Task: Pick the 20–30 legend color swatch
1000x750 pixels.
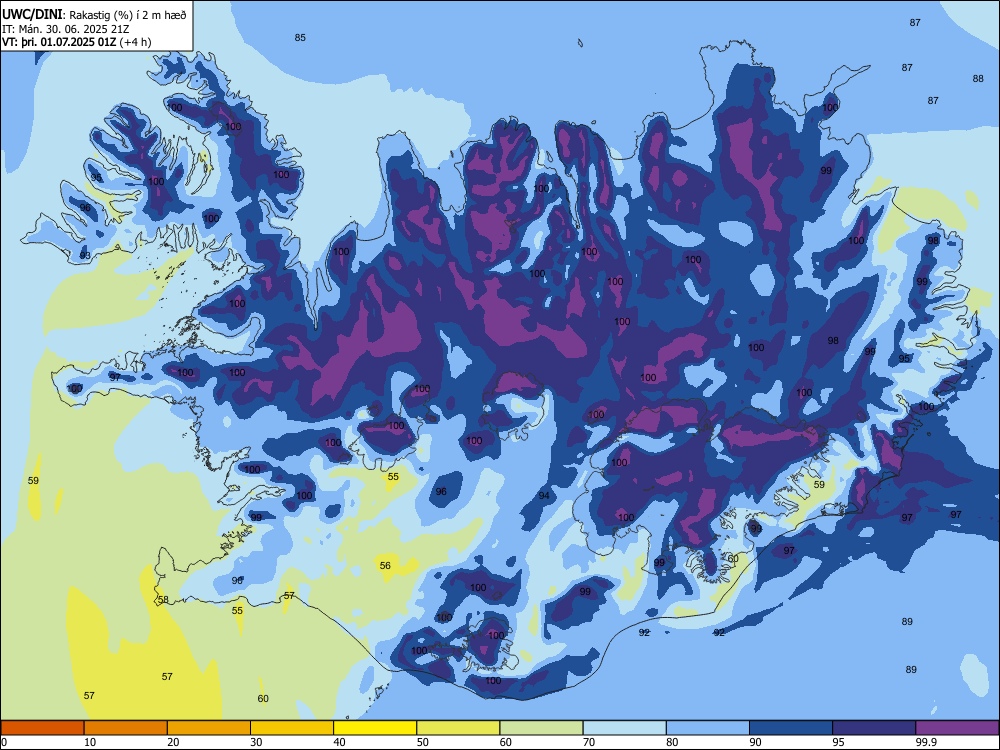Action: click(209, 728)
